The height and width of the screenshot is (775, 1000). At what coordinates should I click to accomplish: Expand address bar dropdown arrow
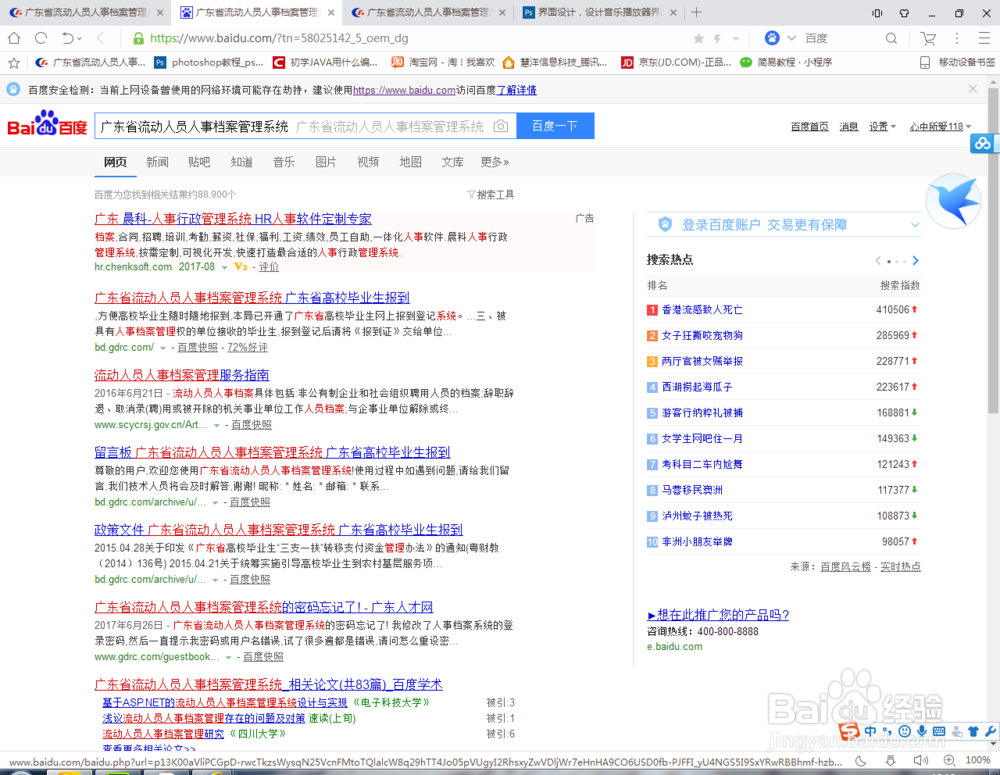tap(735, 39)
